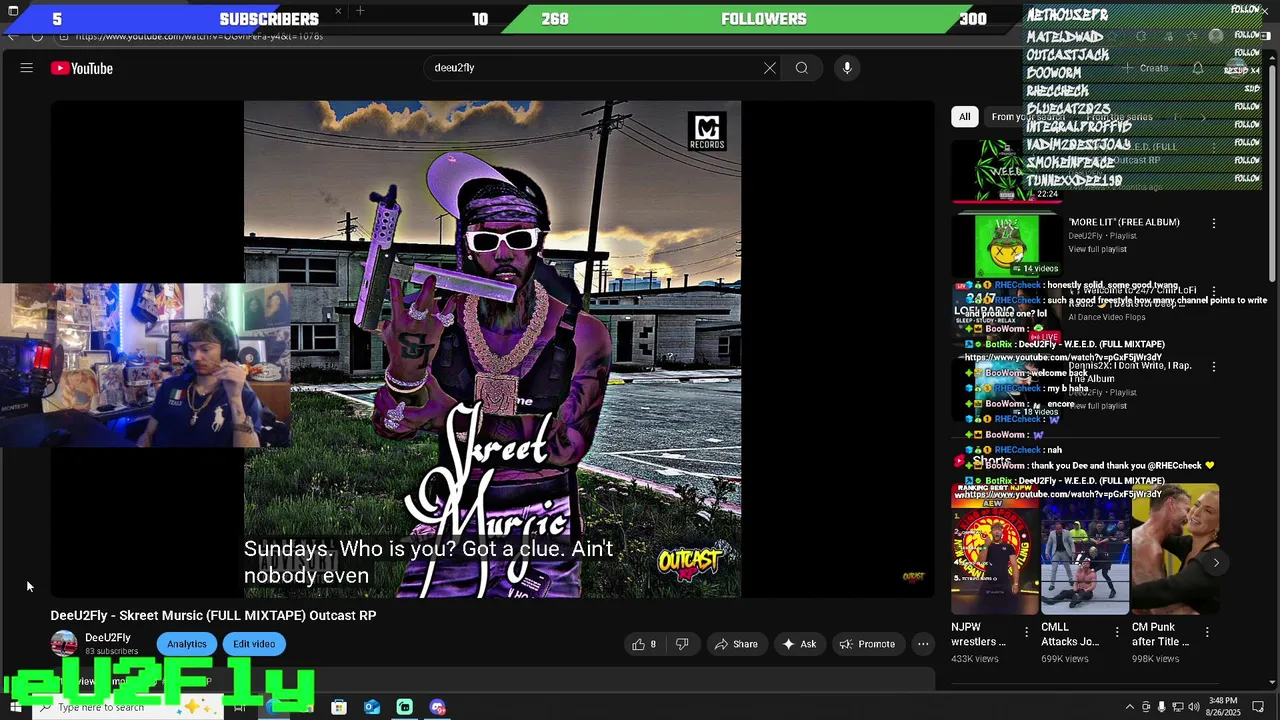Open network icon in system tray
Image resolution: width=1280 pixels, height=720 pixels.
pos(1177,707)
